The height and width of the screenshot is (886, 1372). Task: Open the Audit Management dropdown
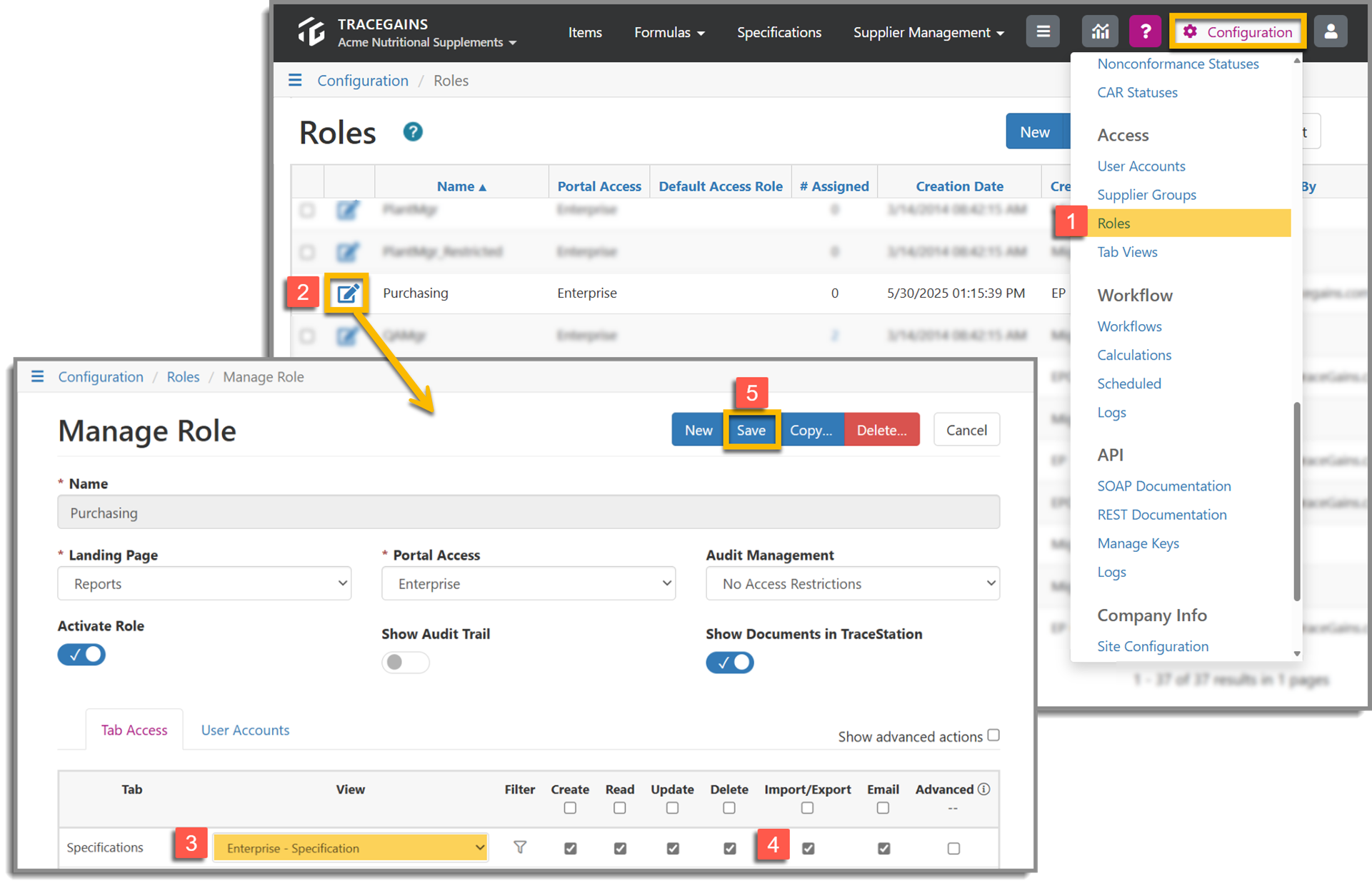[853, 583]
